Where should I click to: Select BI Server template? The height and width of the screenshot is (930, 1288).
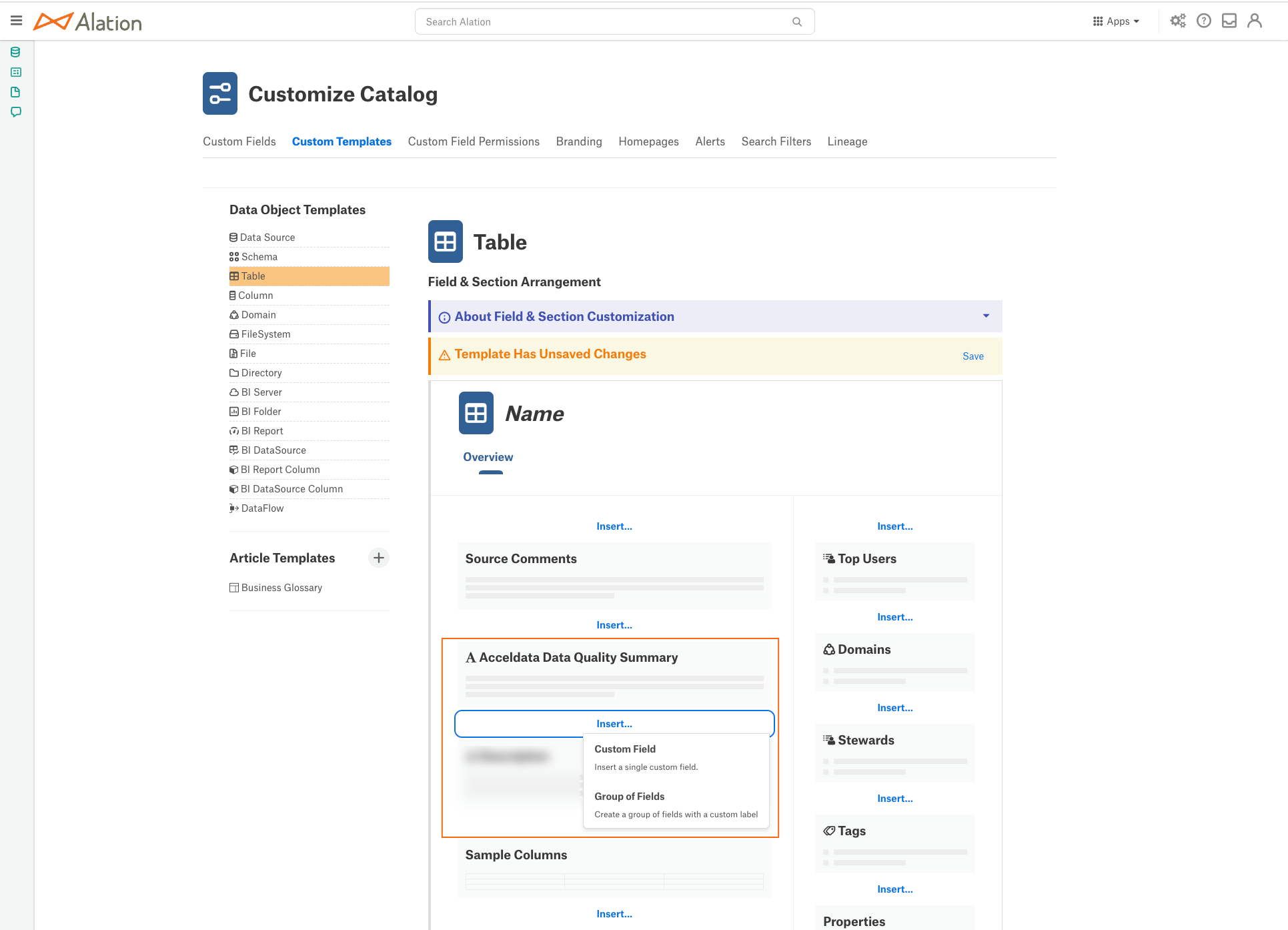click(309, 392)
